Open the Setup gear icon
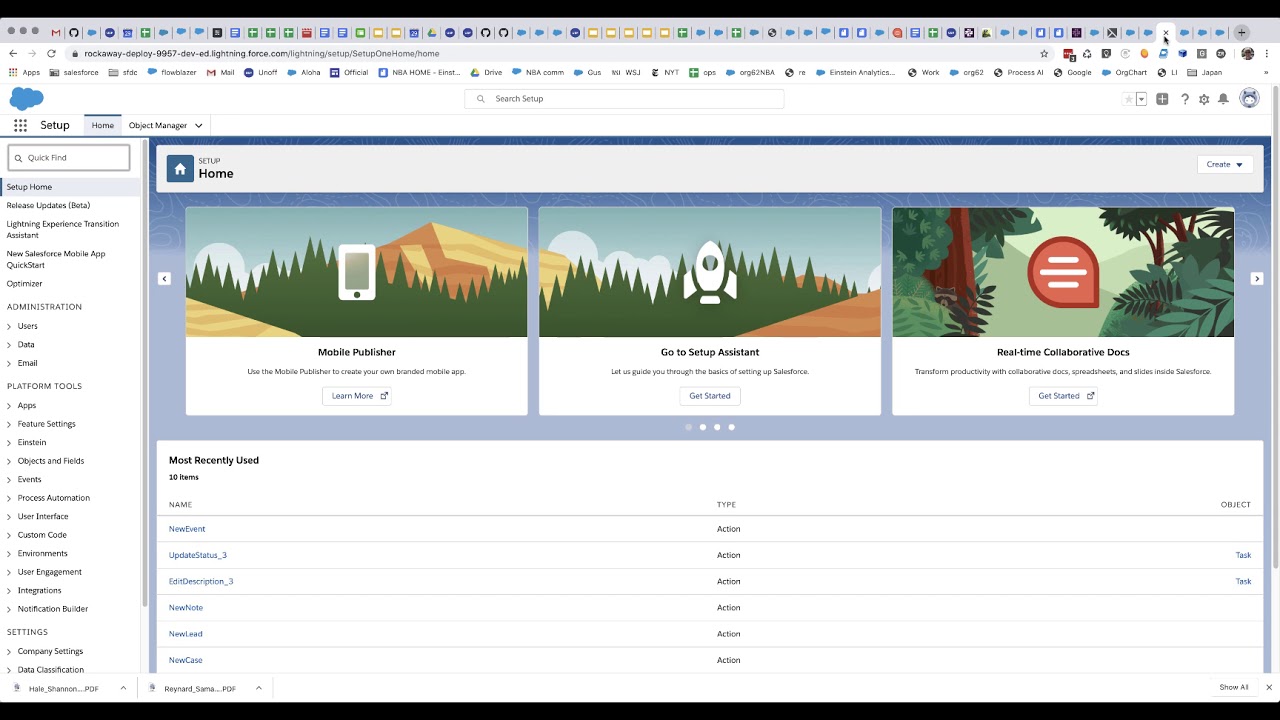1280x720 pixels. click(x=1204, y=99)
